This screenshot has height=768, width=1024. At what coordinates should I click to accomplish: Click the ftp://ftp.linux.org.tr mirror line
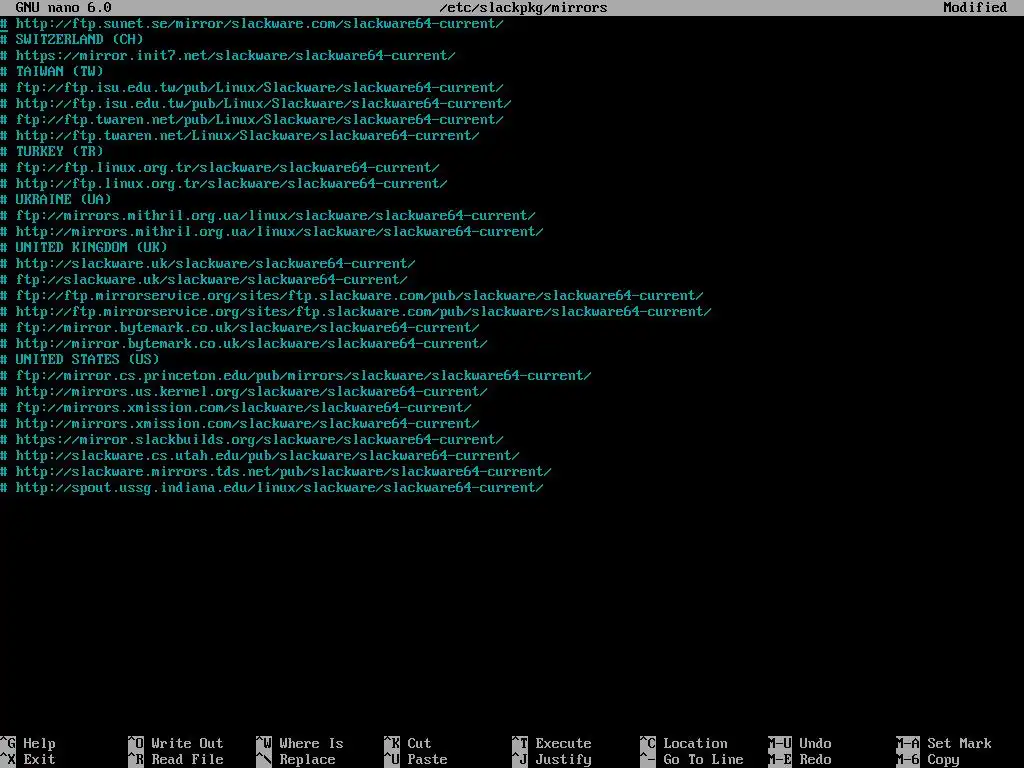220,167
